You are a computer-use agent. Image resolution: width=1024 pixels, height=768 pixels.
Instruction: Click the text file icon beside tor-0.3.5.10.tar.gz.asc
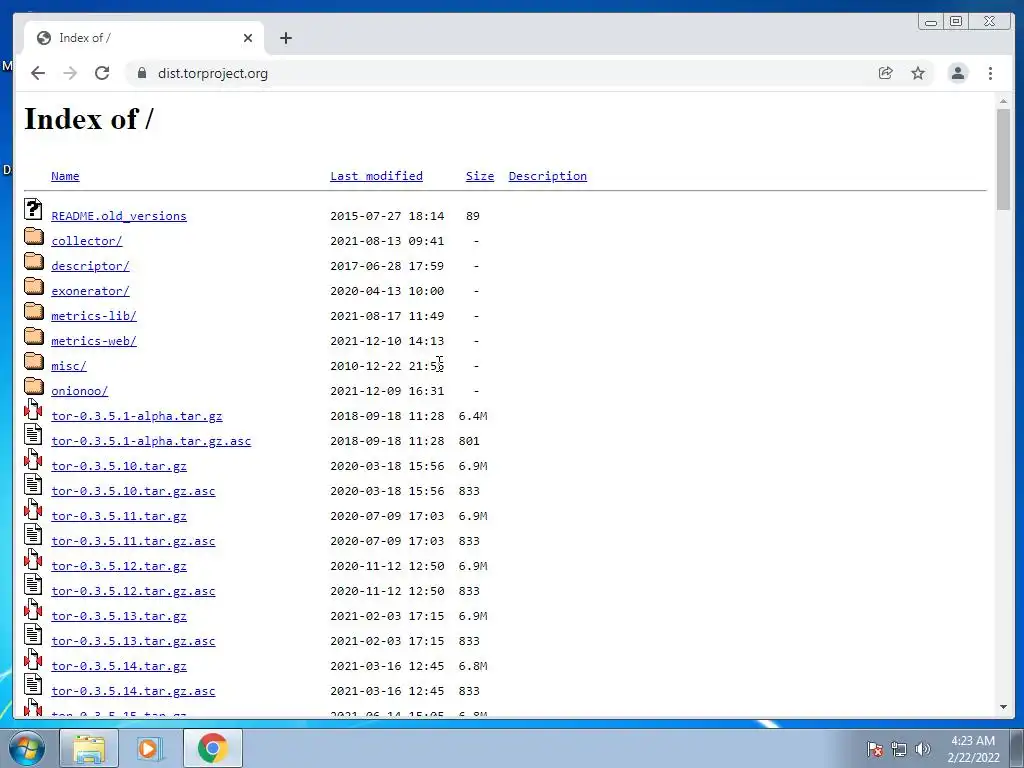(33, 484)
